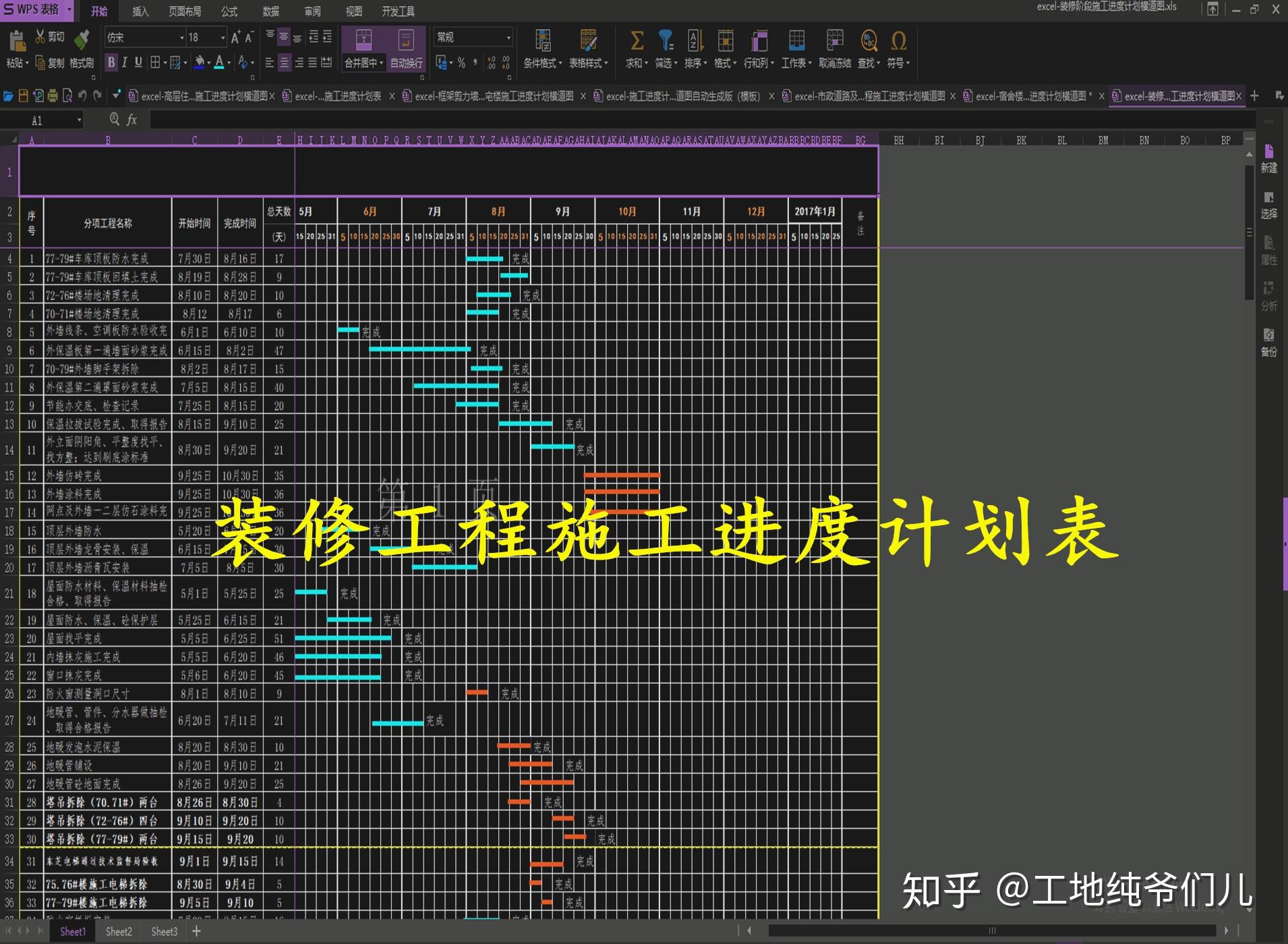Image resolution: width=1288 pixels, height=944 pixels.
Task: Expand the WPS 表格 application menu arrow
Action: point(69,10)
